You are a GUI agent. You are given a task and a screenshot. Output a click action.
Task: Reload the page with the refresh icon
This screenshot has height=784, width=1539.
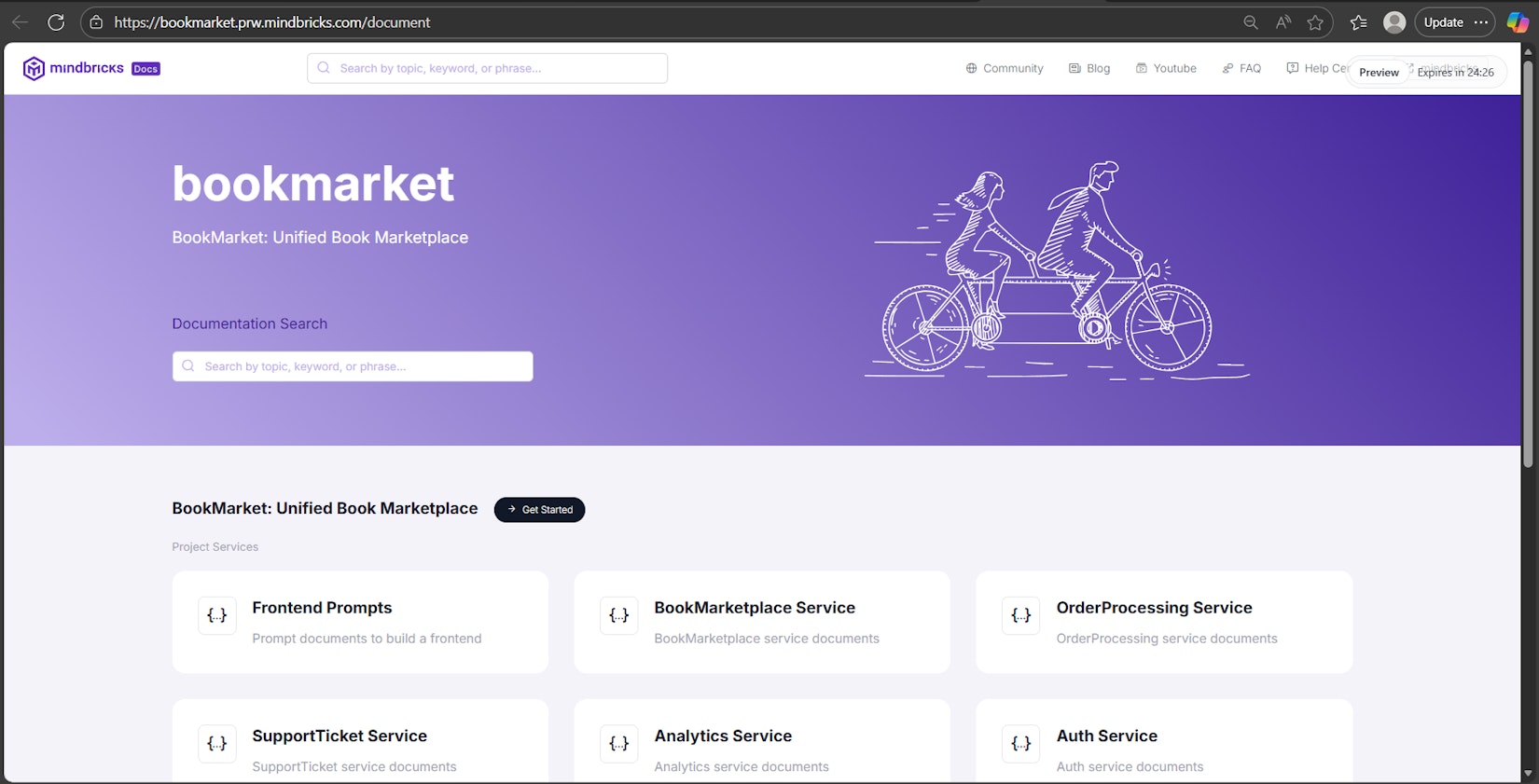(x=56, y=22)
